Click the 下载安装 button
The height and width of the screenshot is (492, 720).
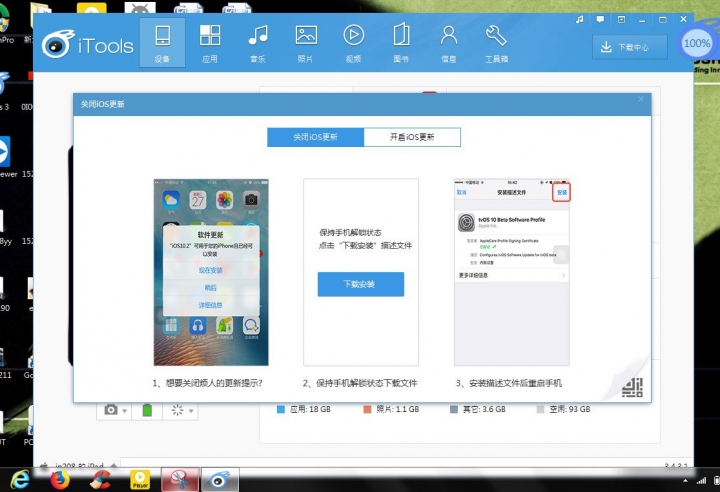tap(361, 284)
